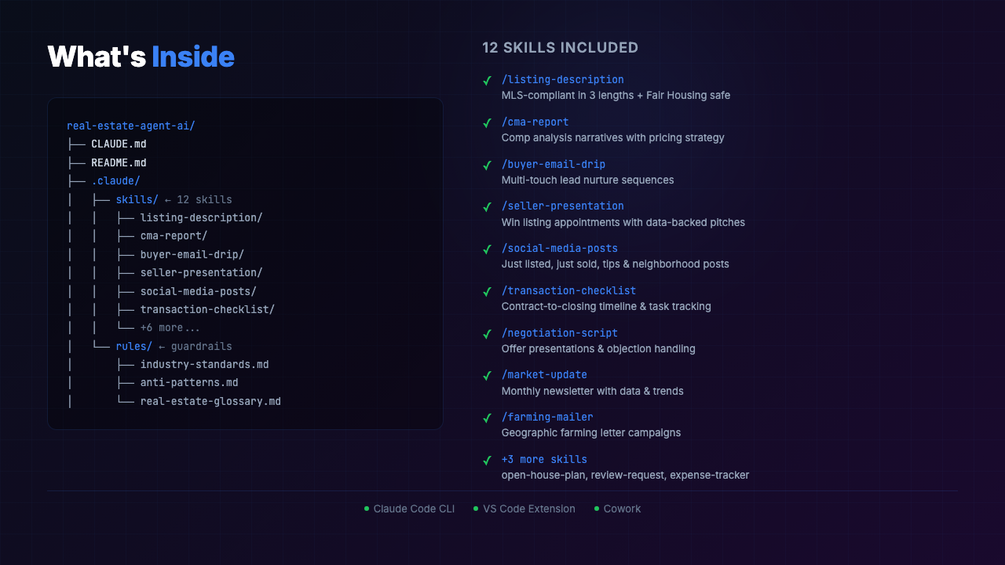
Task: Click the checkmark beside /listing-description
Action: pos(487,80)
